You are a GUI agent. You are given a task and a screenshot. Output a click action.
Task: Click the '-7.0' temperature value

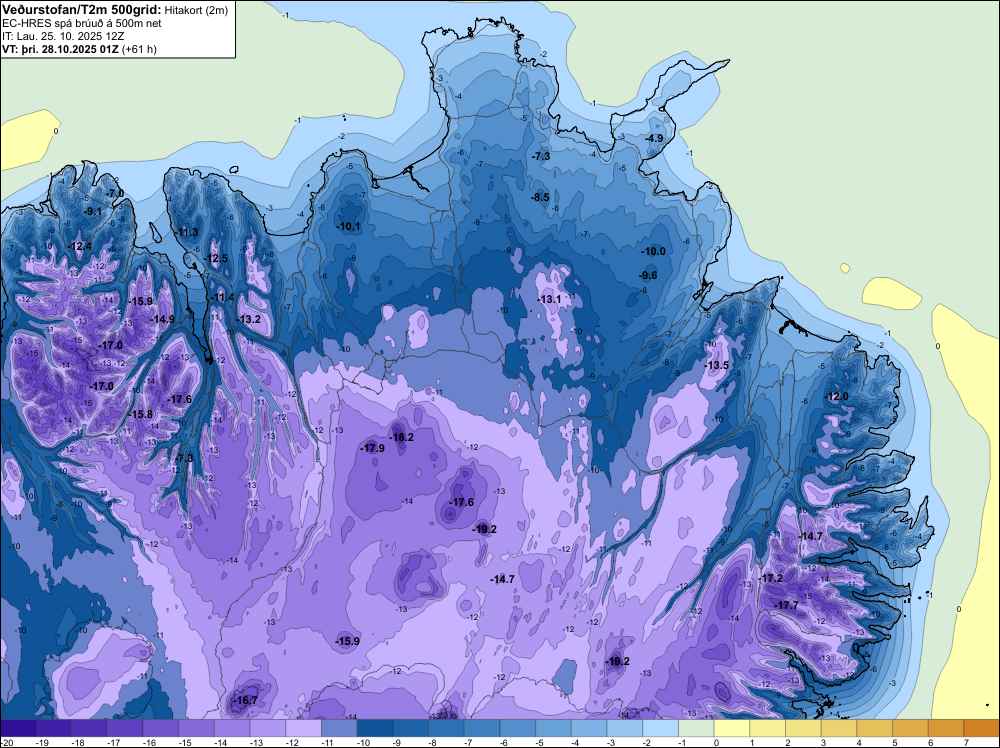(115, 193)
